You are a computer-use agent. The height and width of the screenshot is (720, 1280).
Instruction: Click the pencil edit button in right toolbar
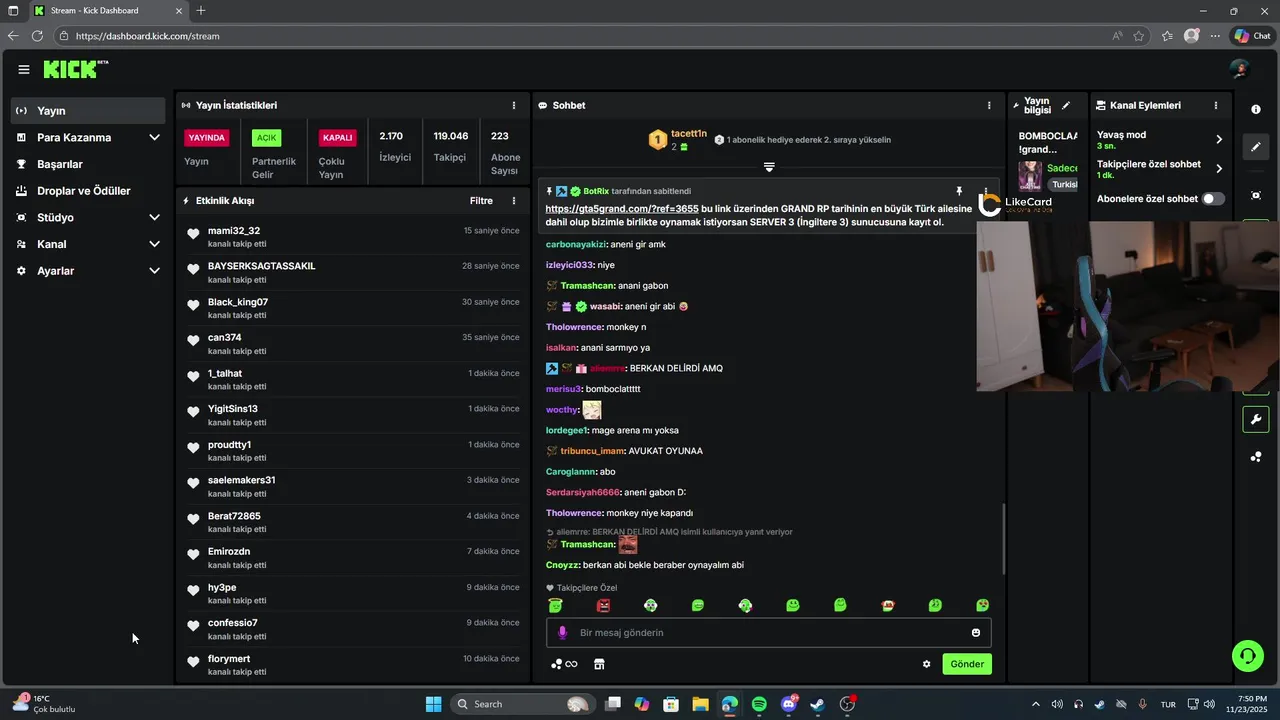(1256, 147)
